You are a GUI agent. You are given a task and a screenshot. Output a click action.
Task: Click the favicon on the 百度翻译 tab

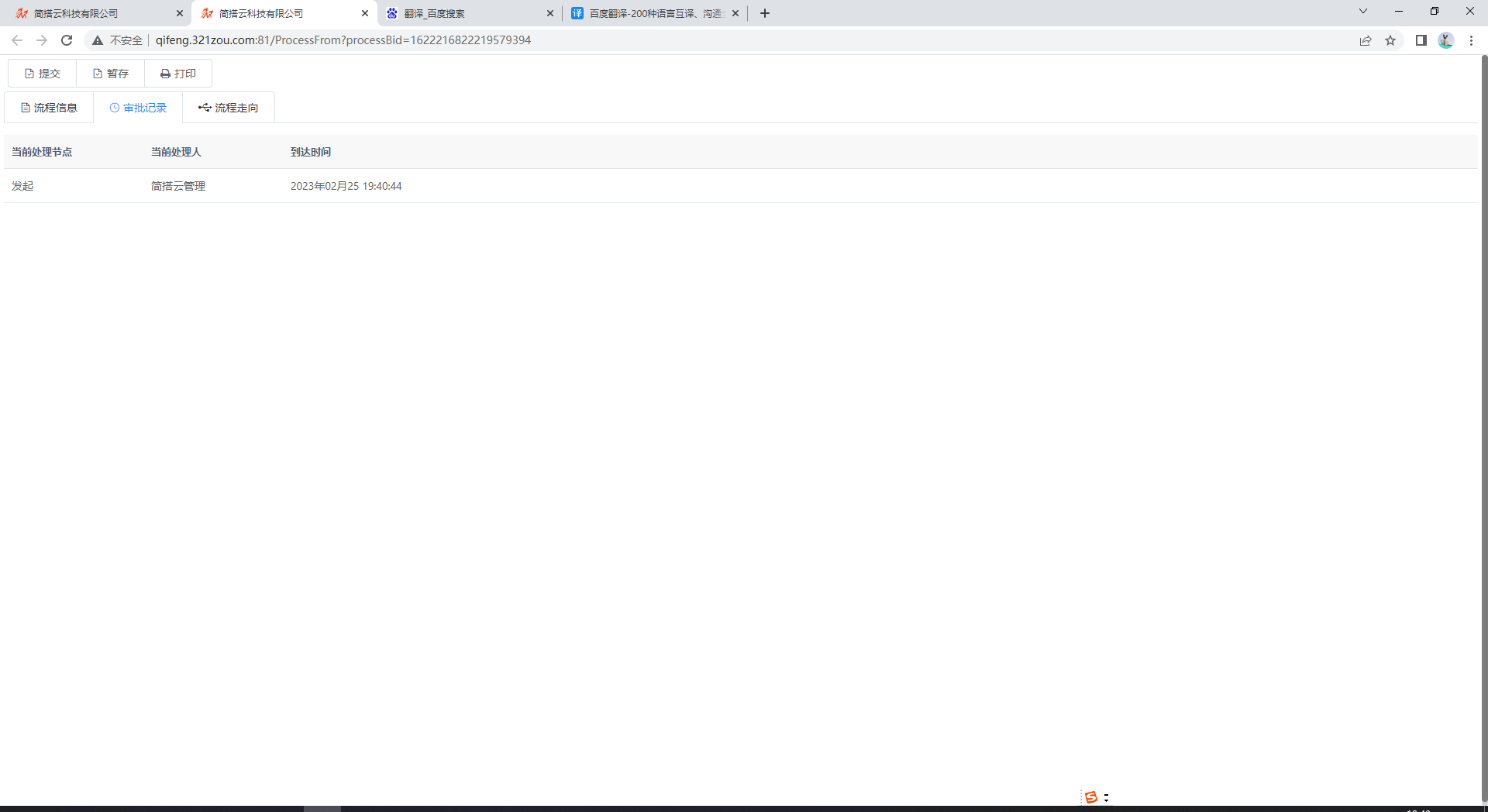[x=577, y=13]
